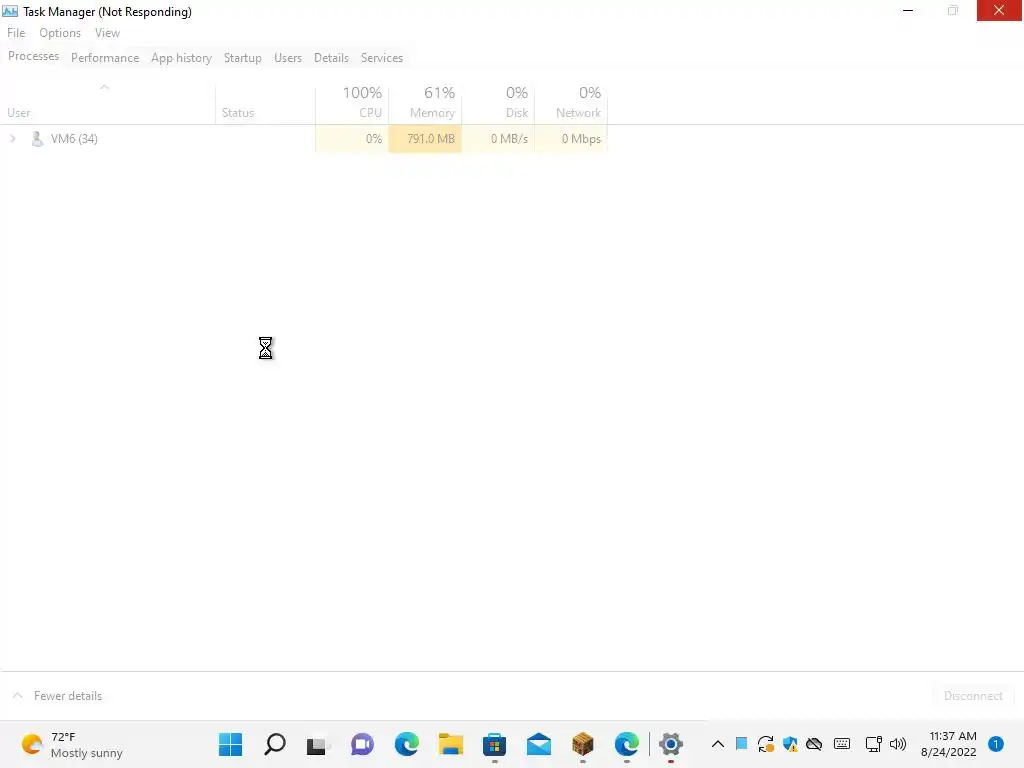Image resolution: width=1024 pixels, height=768 pixels.
Task: Open Windows Security tray icon
Action: coord(790,744)
